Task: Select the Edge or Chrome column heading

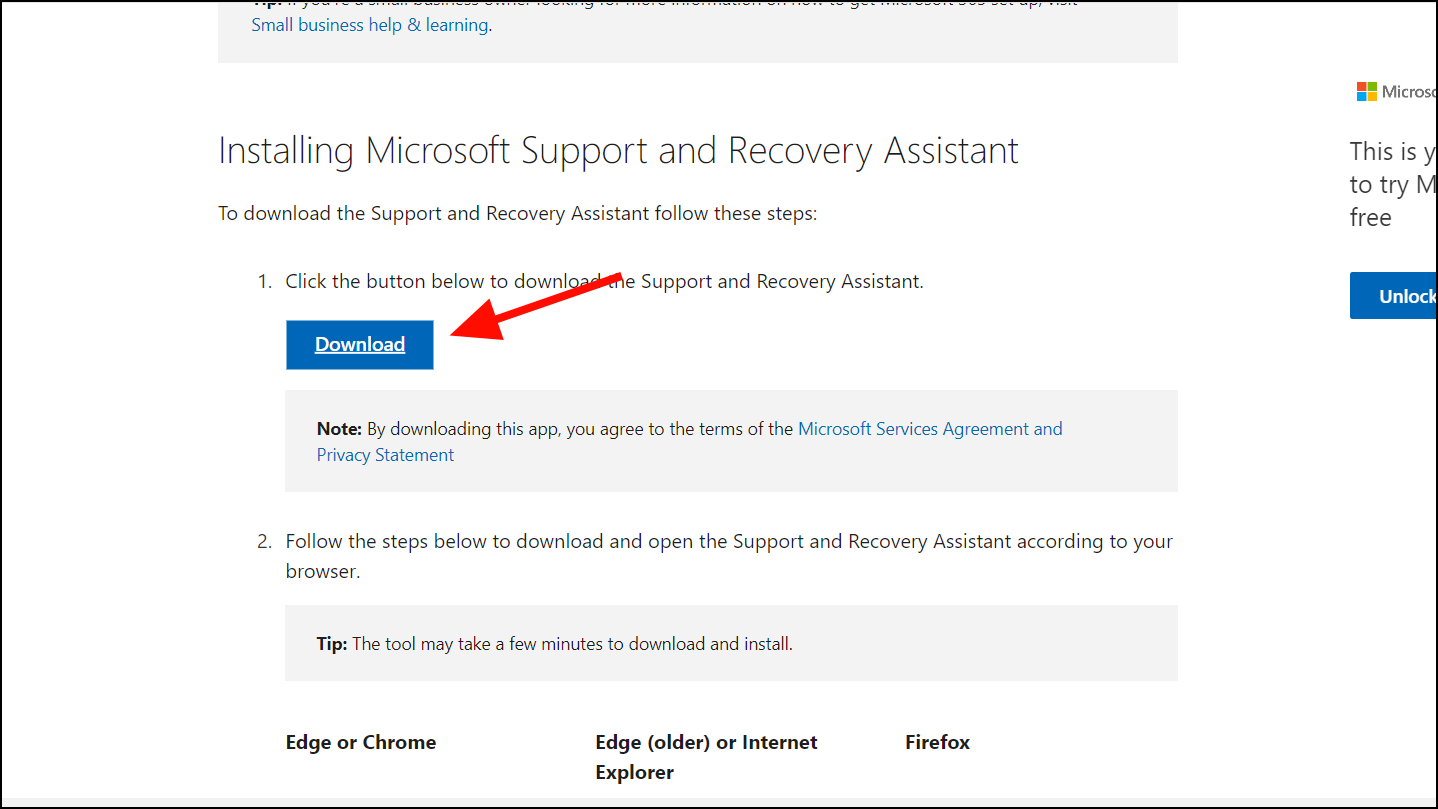Action: coord(360,742)
